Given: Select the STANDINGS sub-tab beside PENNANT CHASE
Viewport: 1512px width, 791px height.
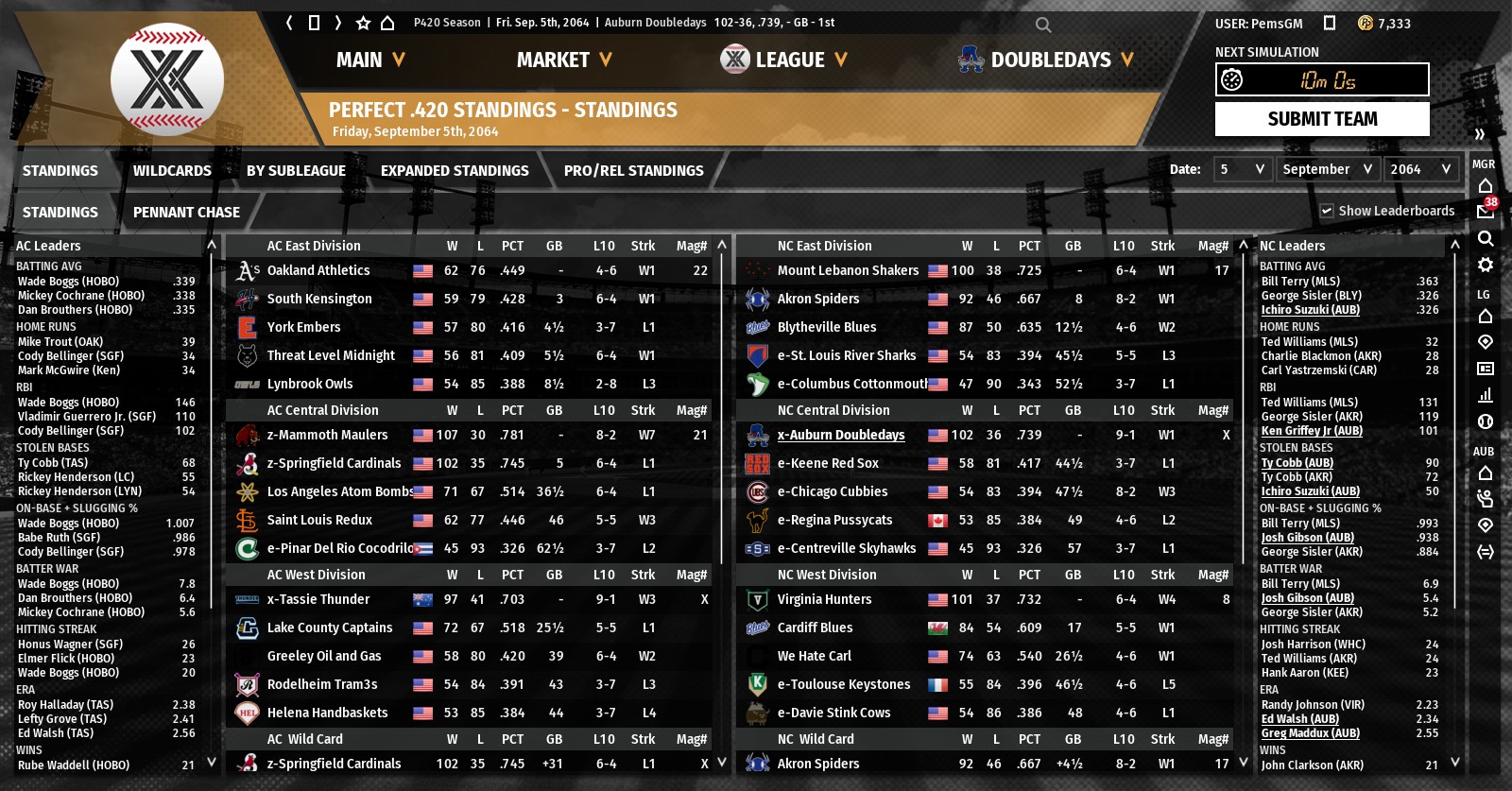Looking at the screenshot, I should click(x=60, y=213).
